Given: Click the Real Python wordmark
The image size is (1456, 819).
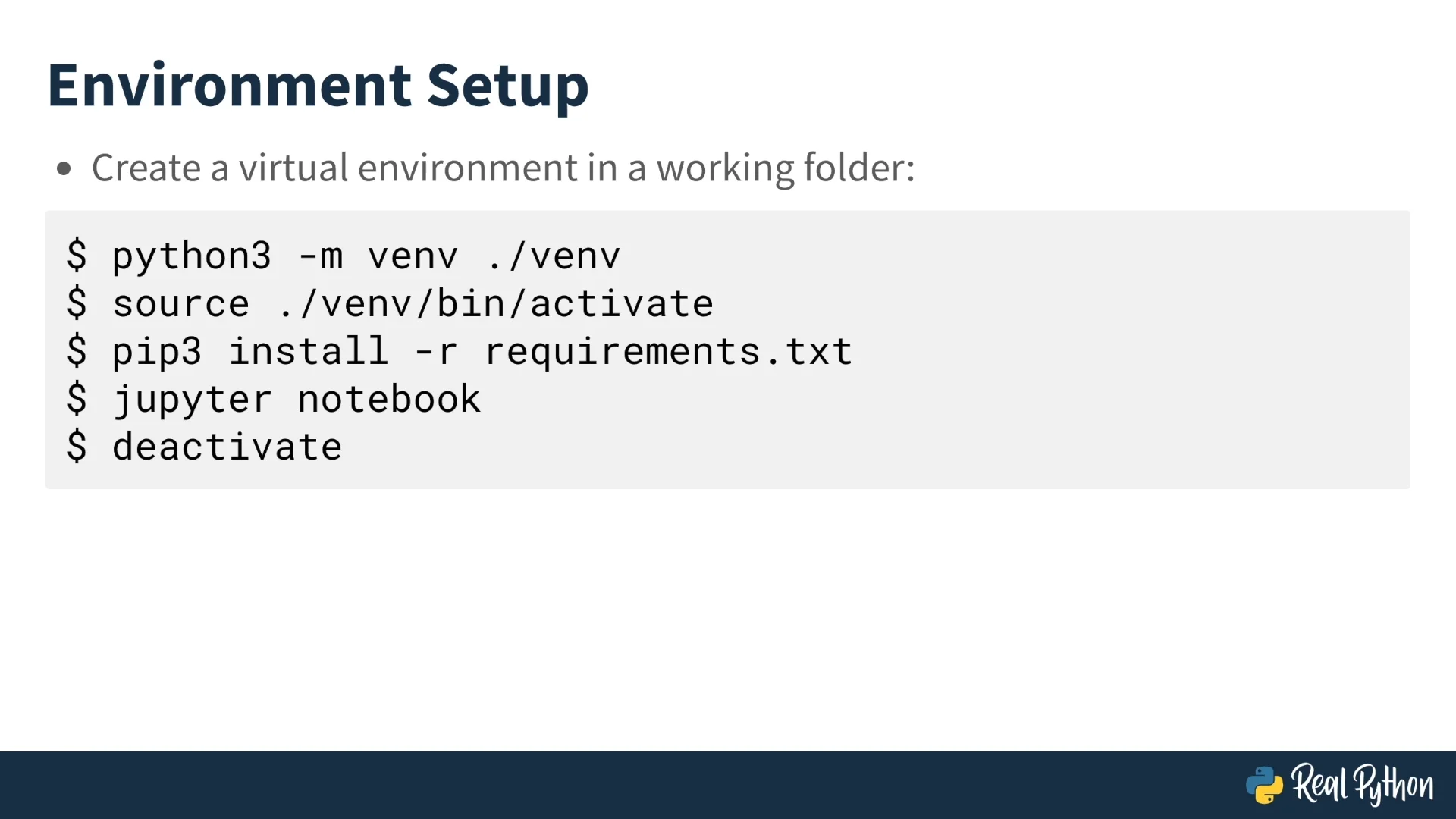Looking at the screenshot, I should coord(1362,785).
